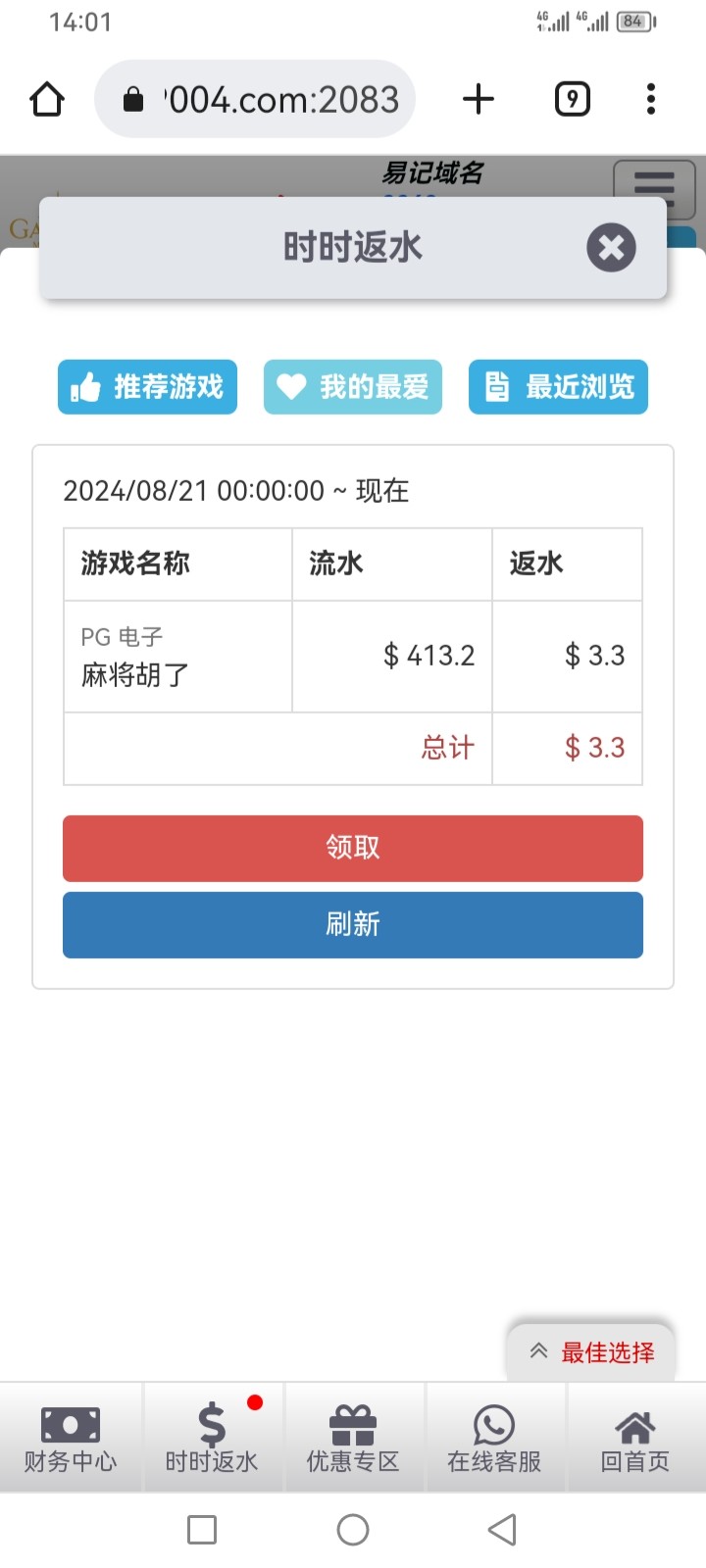Open 时时返水 in bottom navigation

point(212,1438)
